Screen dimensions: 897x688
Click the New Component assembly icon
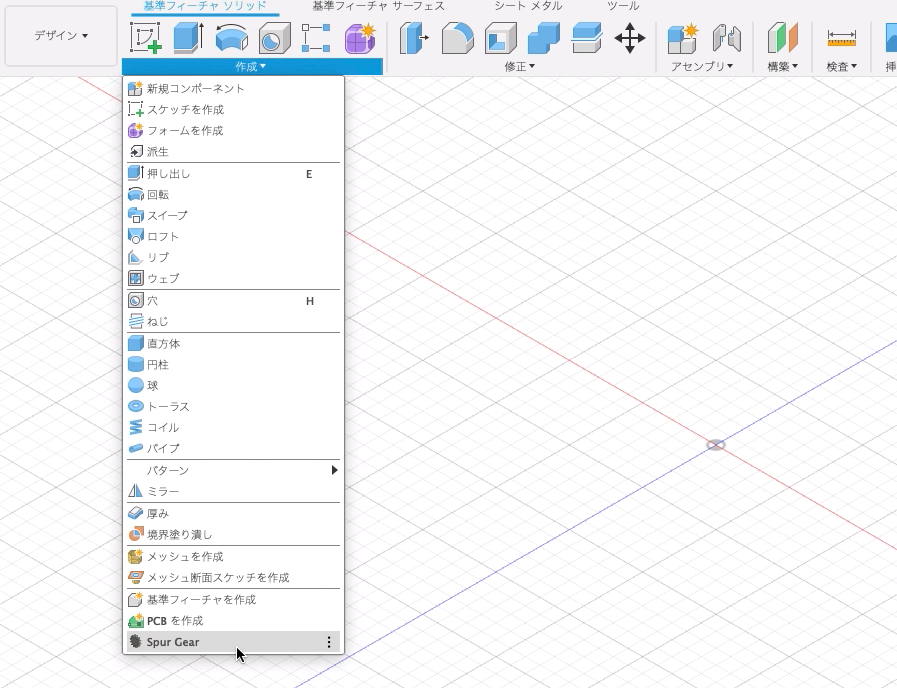click(683, 38)
